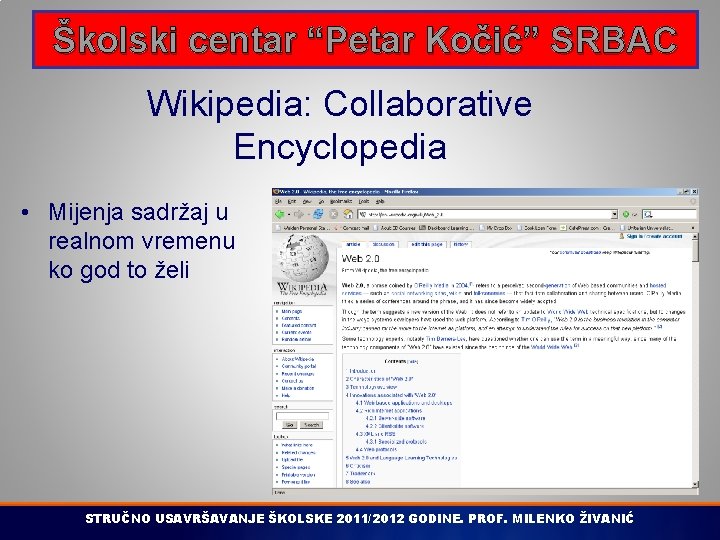Screen dimensions: 720x540
Task: Open the Back button history dropdown arrow
Action: click(288, 214)
